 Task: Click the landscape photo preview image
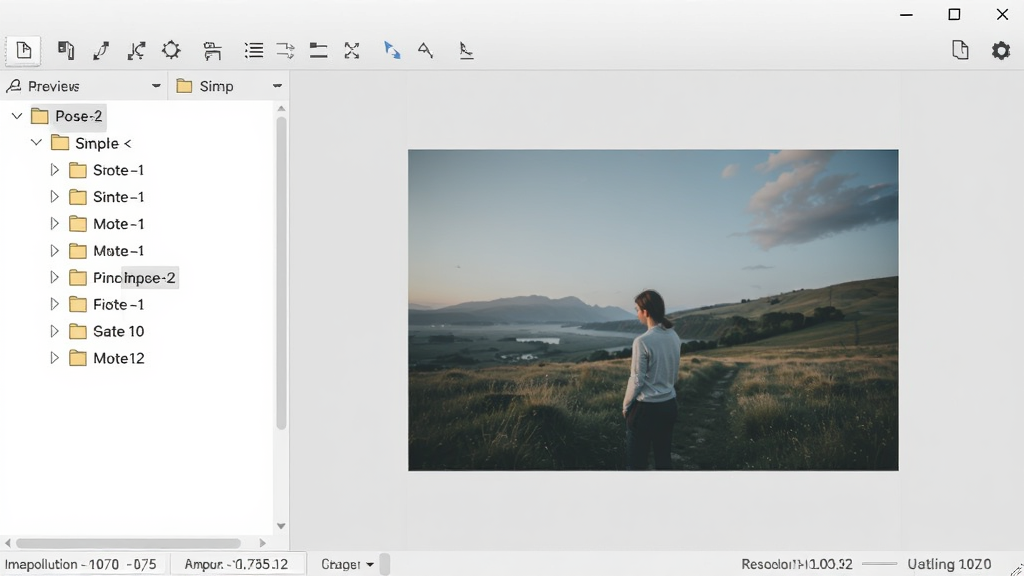[653, 310]
